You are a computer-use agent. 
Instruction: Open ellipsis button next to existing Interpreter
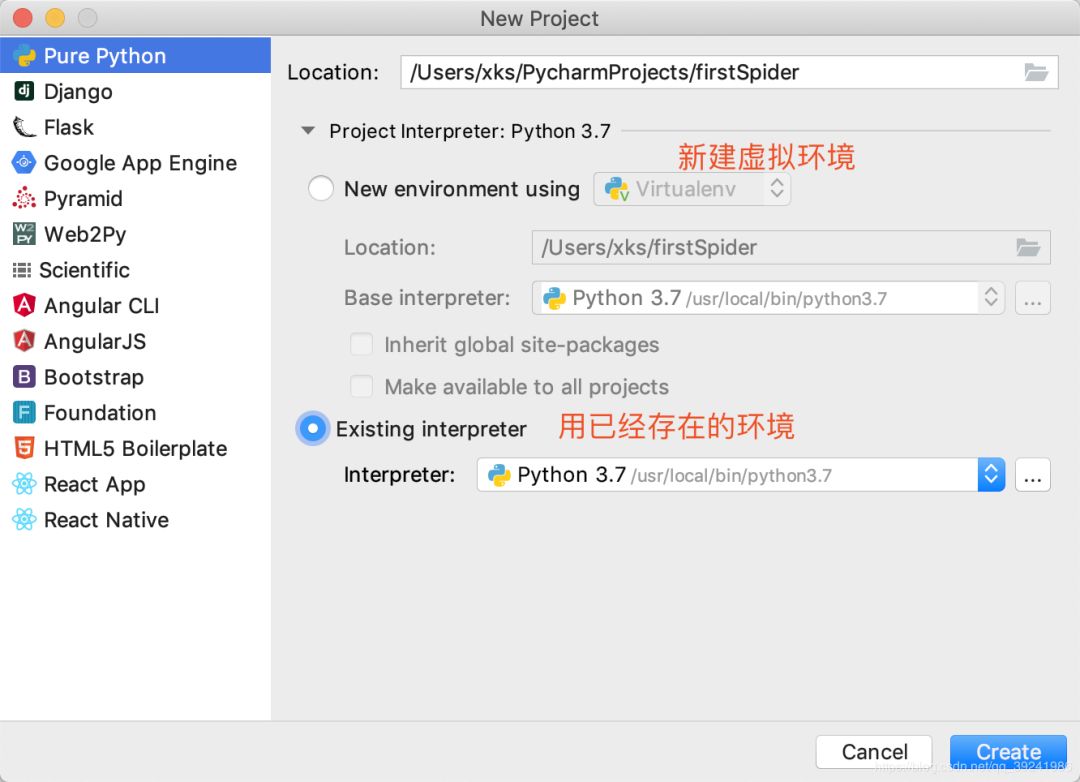pyautogui.click(x=1032, y=475)
